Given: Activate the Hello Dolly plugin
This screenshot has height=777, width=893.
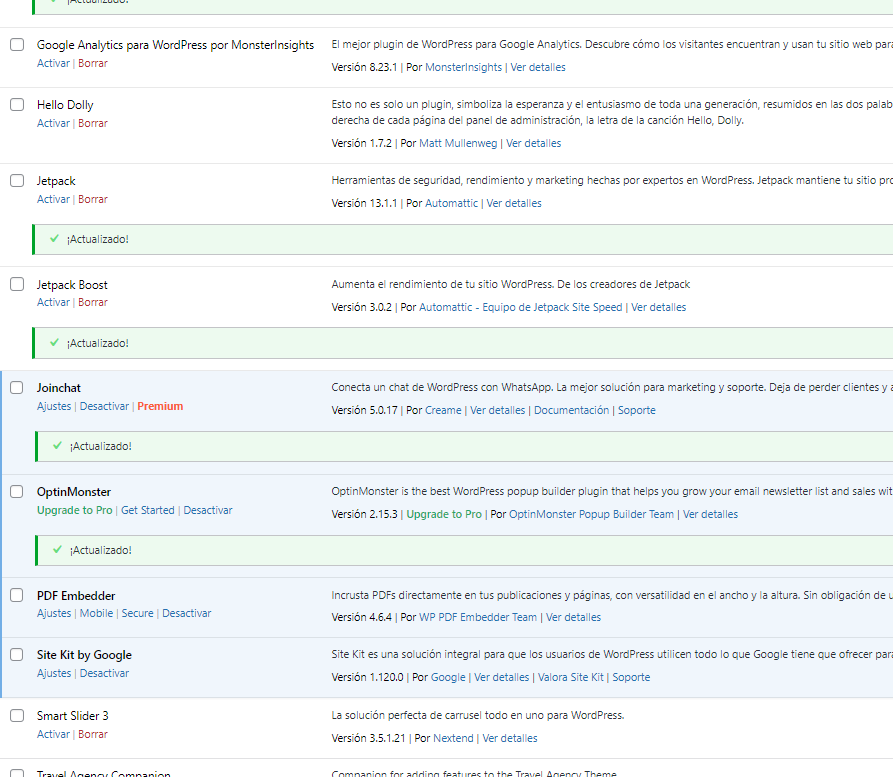Looking at the screenshot, I should [54, 123].
